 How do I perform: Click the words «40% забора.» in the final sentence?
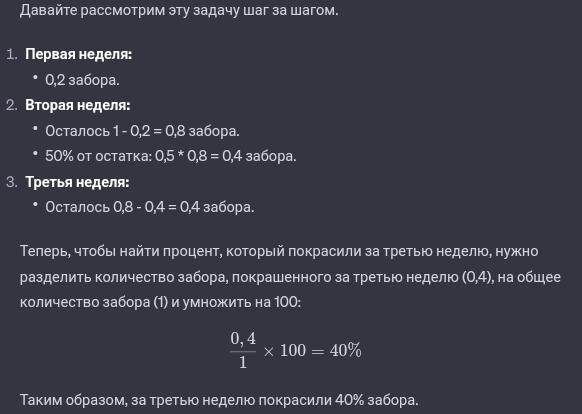[377, 400]
